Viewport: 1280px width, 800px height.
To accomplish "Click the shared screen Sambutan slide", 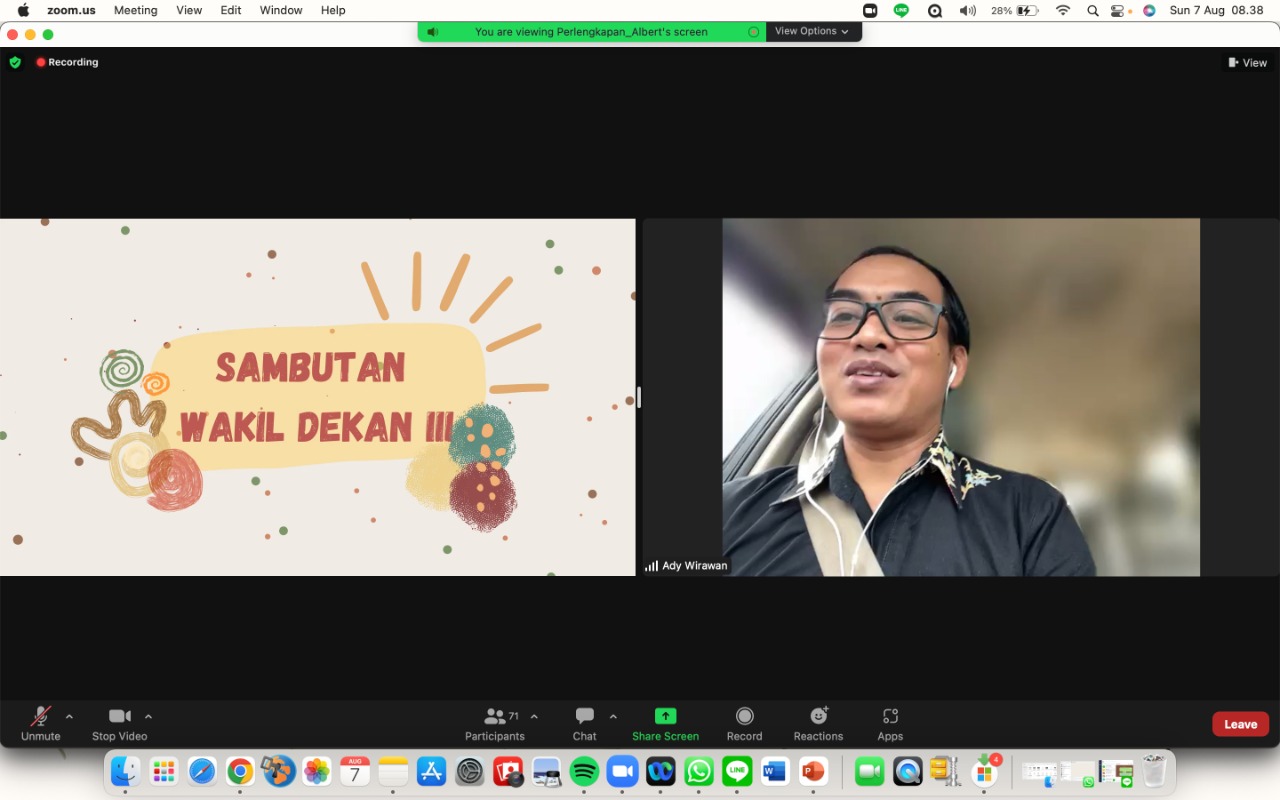I will click(317, 397).
